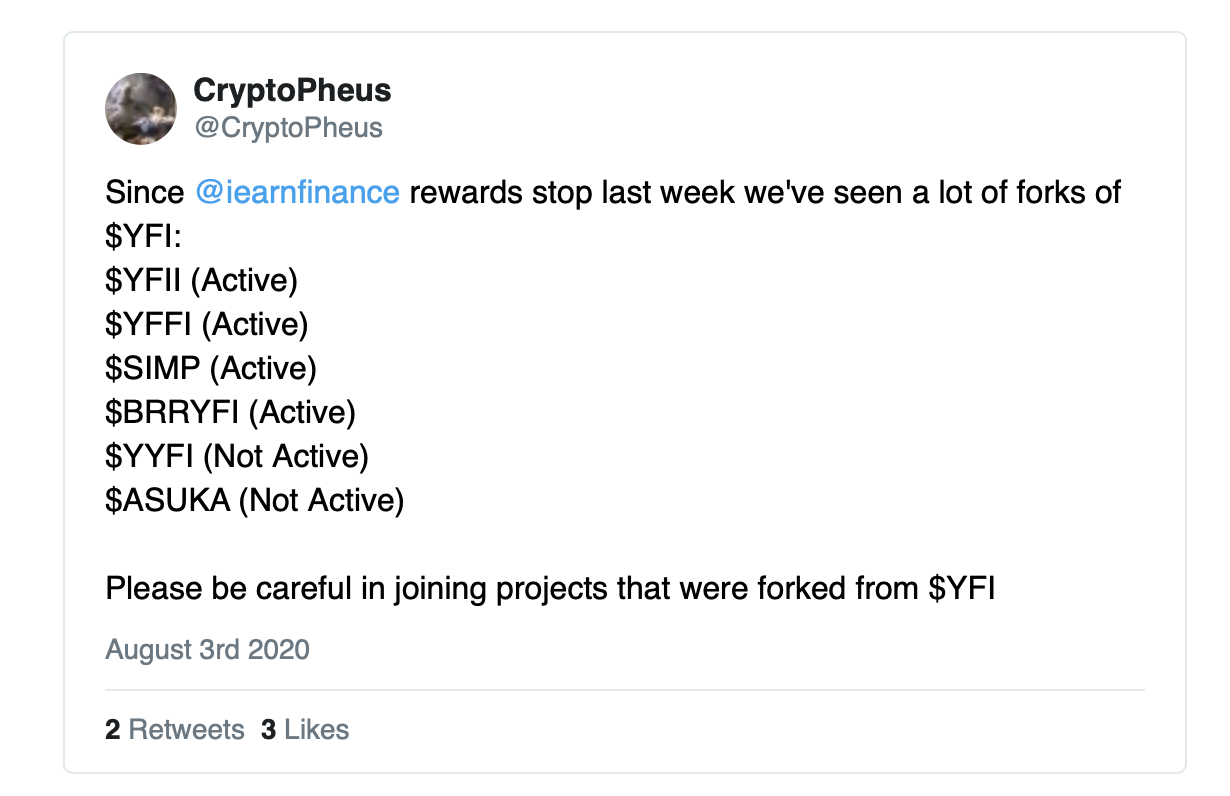Open the CryptoPheus profile avatar
The height and width of the screenshot is (796, 1230).
tap(141, 108)
